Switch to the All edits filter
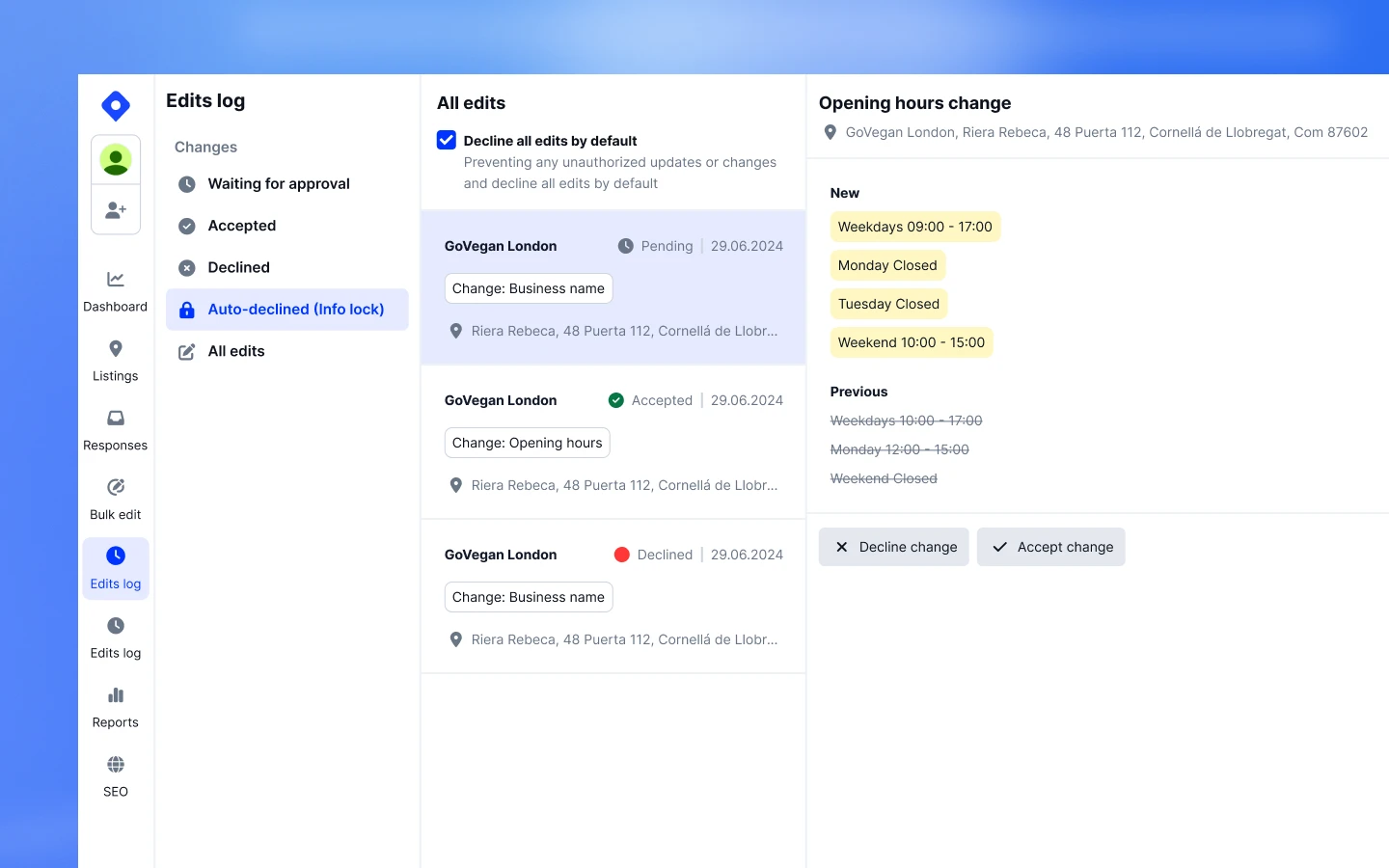This screenshot has width=1389, height=868. [x=236, y=350]
